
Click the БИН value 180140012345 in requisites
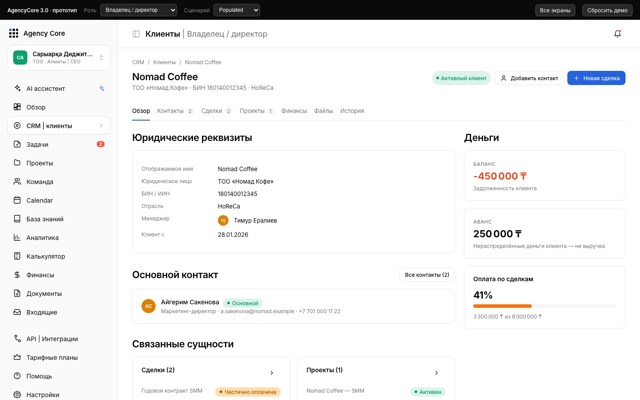coord(238,193)
